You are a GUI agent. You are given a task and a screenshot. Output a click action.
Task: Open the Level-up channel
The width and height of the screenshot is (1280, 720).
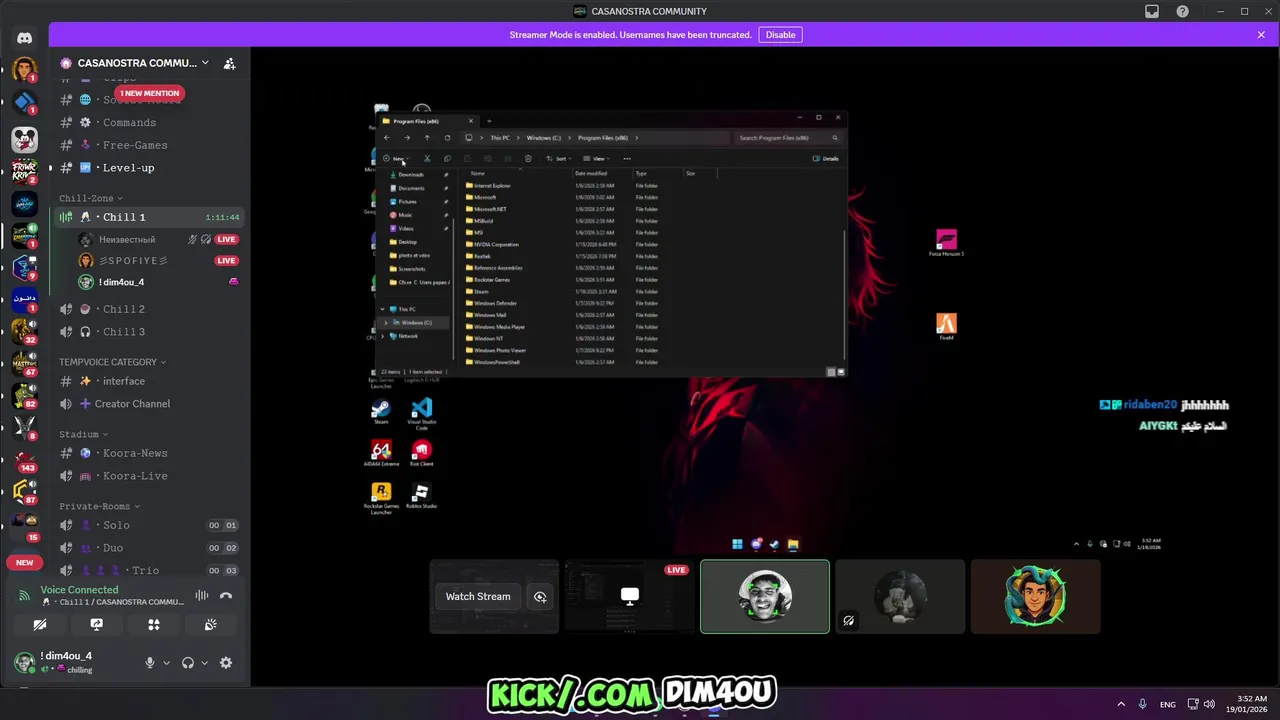[149, 168]
